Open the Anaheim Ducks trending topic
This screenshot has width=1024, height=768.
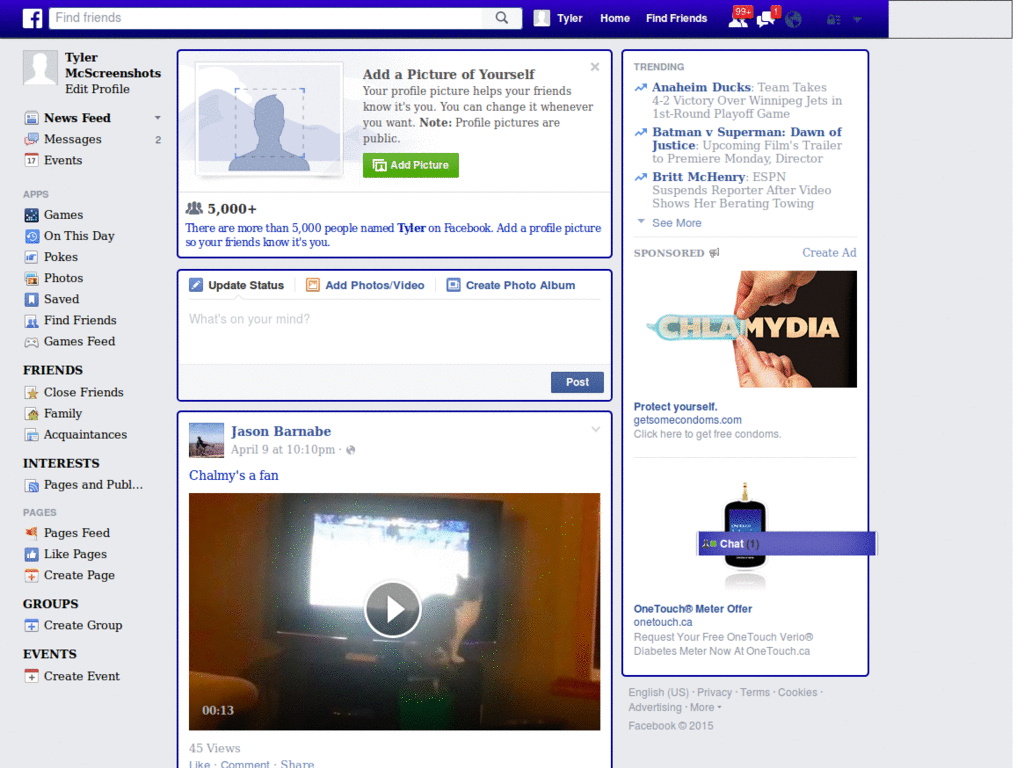(701, 87)
